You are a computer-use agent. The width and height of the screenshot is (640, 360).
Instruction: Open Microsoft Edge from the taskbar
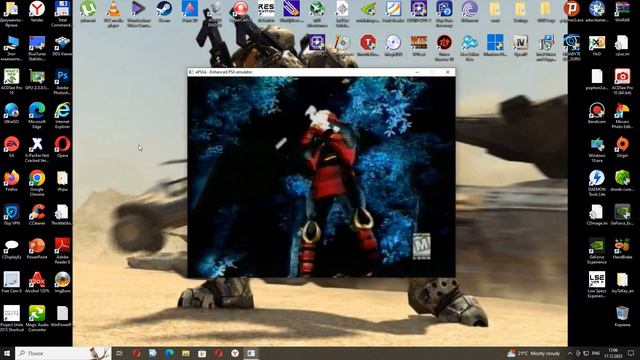click(x=169, y=353)
